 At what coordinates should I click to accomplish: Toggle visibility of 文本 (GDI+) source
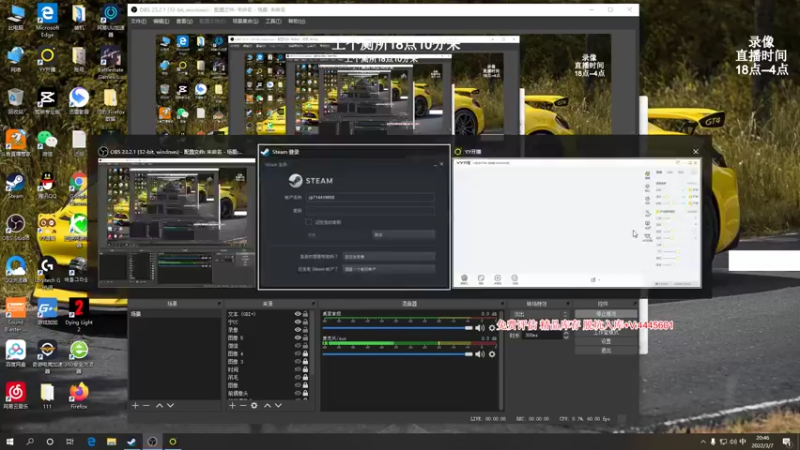[297, 314]
